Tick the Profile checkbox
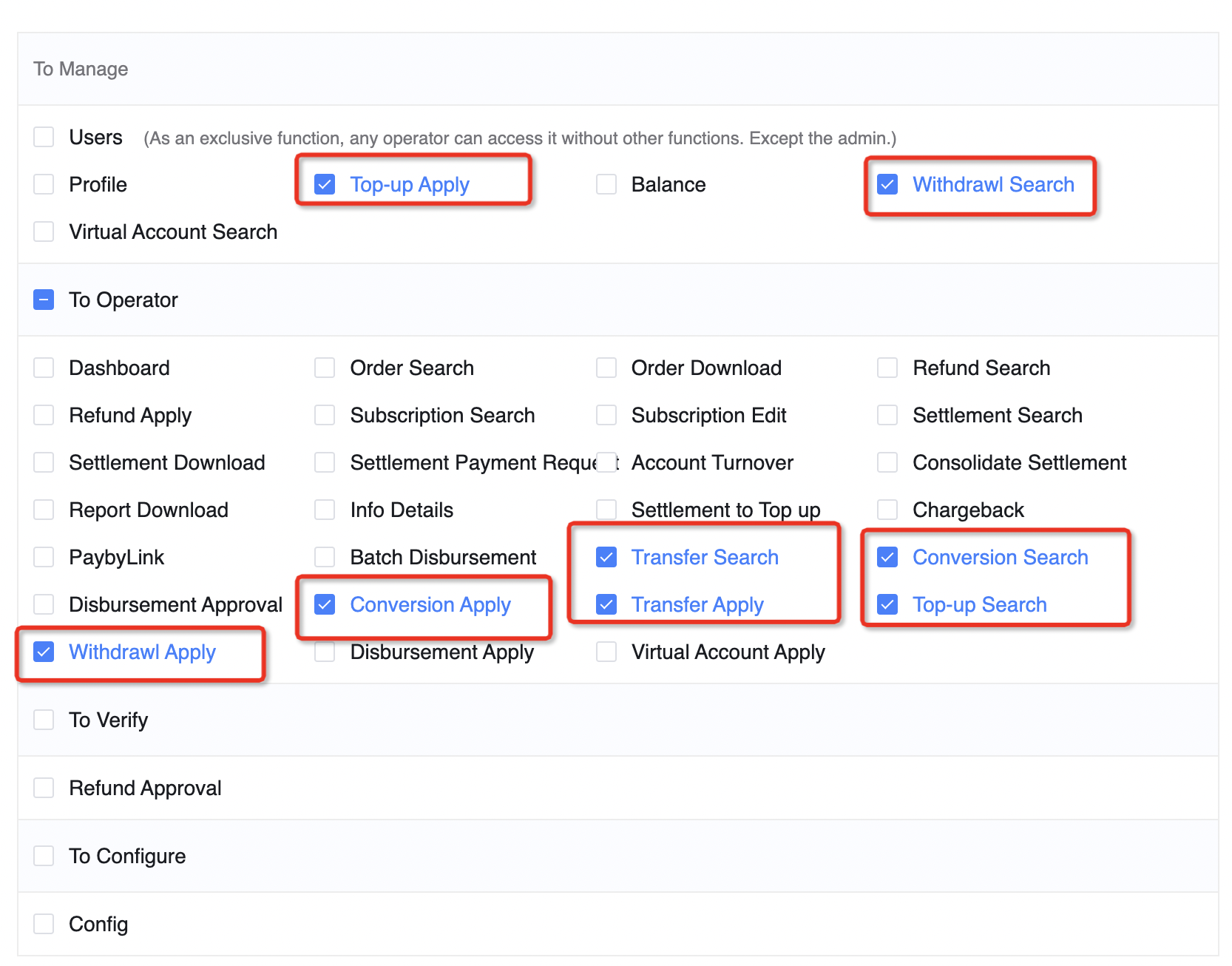 pos(44,184)
